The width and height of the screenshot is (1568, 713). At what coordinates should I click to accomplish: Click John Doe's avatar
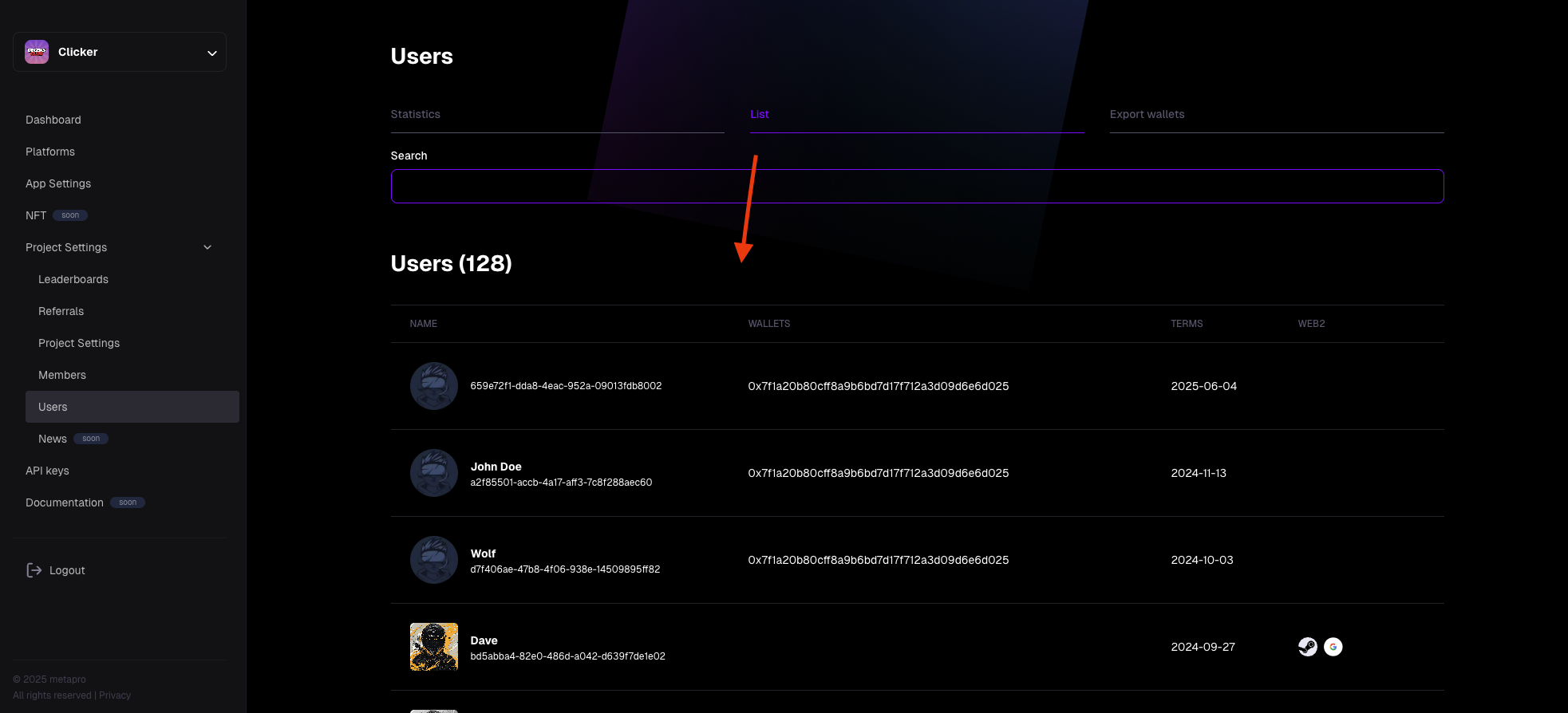434,473
